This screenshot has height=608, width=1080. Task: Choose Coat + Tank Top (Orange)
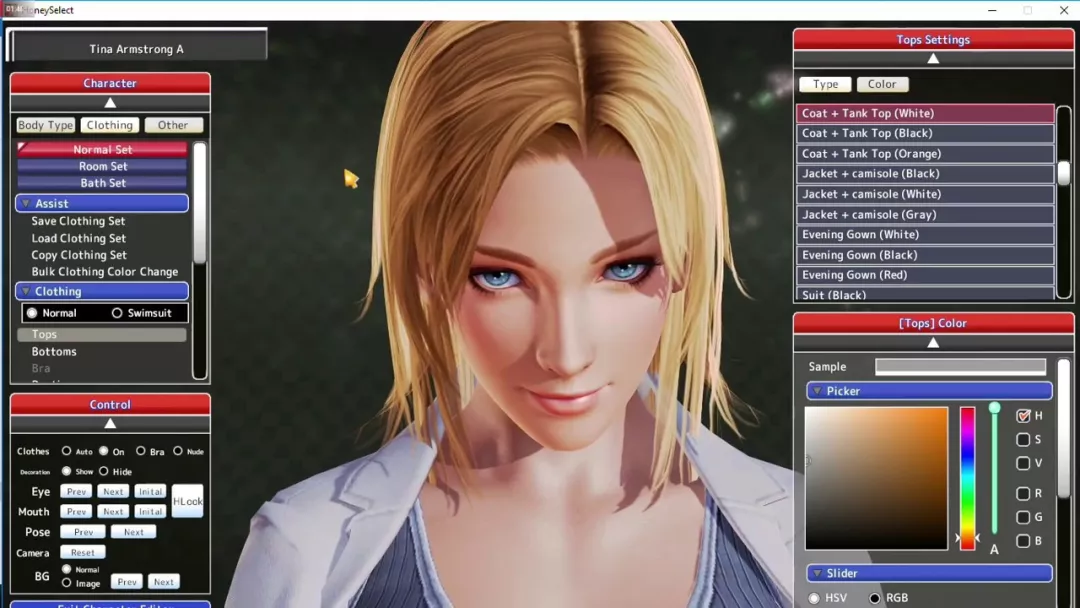point(925,154)
